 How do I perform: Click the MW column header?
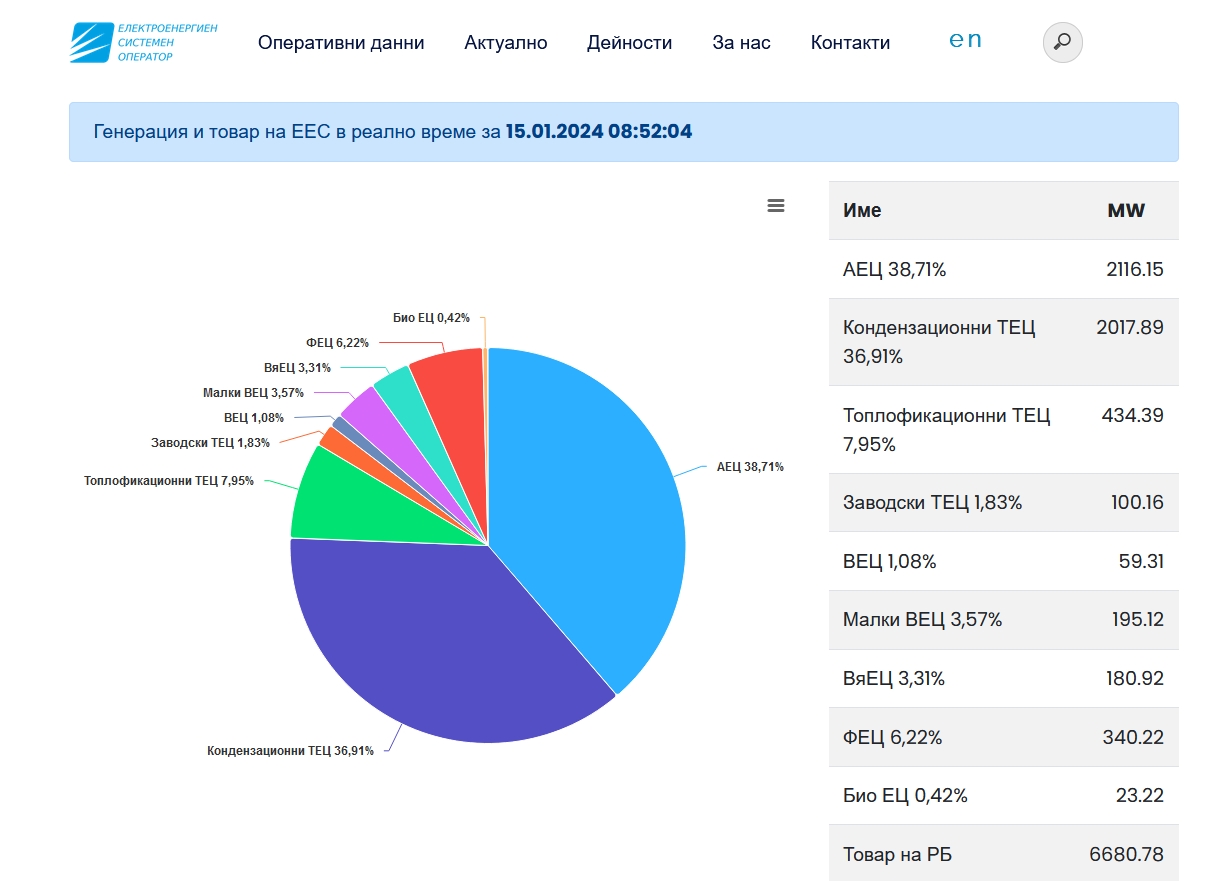1126,211
